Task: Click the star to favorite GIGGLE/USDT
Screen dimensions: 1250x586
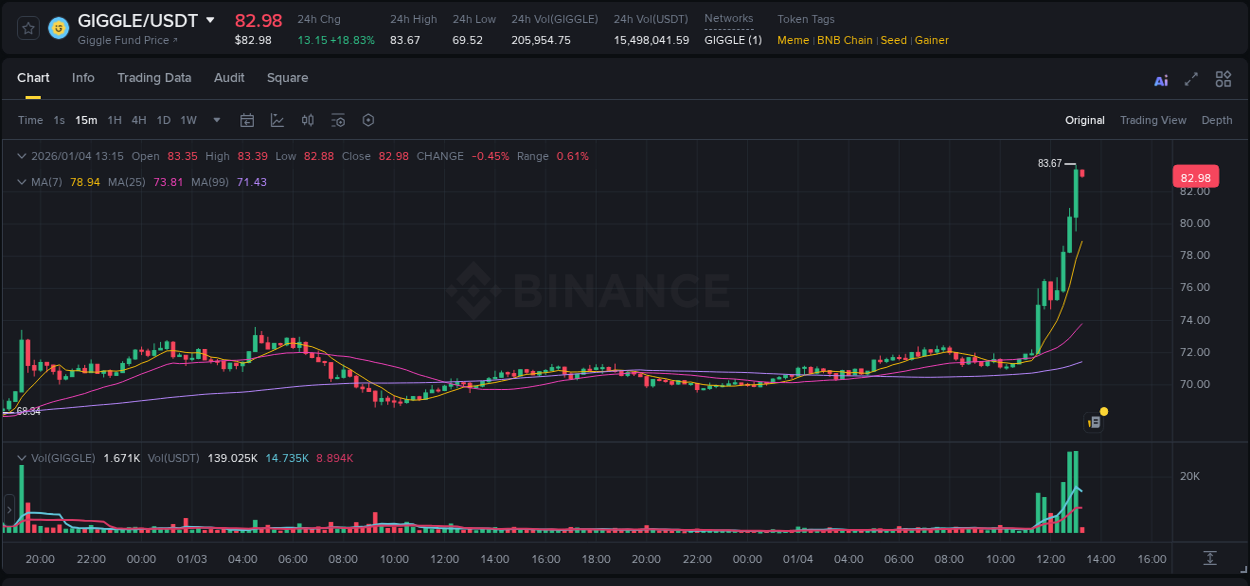Action: coord(28,28)
